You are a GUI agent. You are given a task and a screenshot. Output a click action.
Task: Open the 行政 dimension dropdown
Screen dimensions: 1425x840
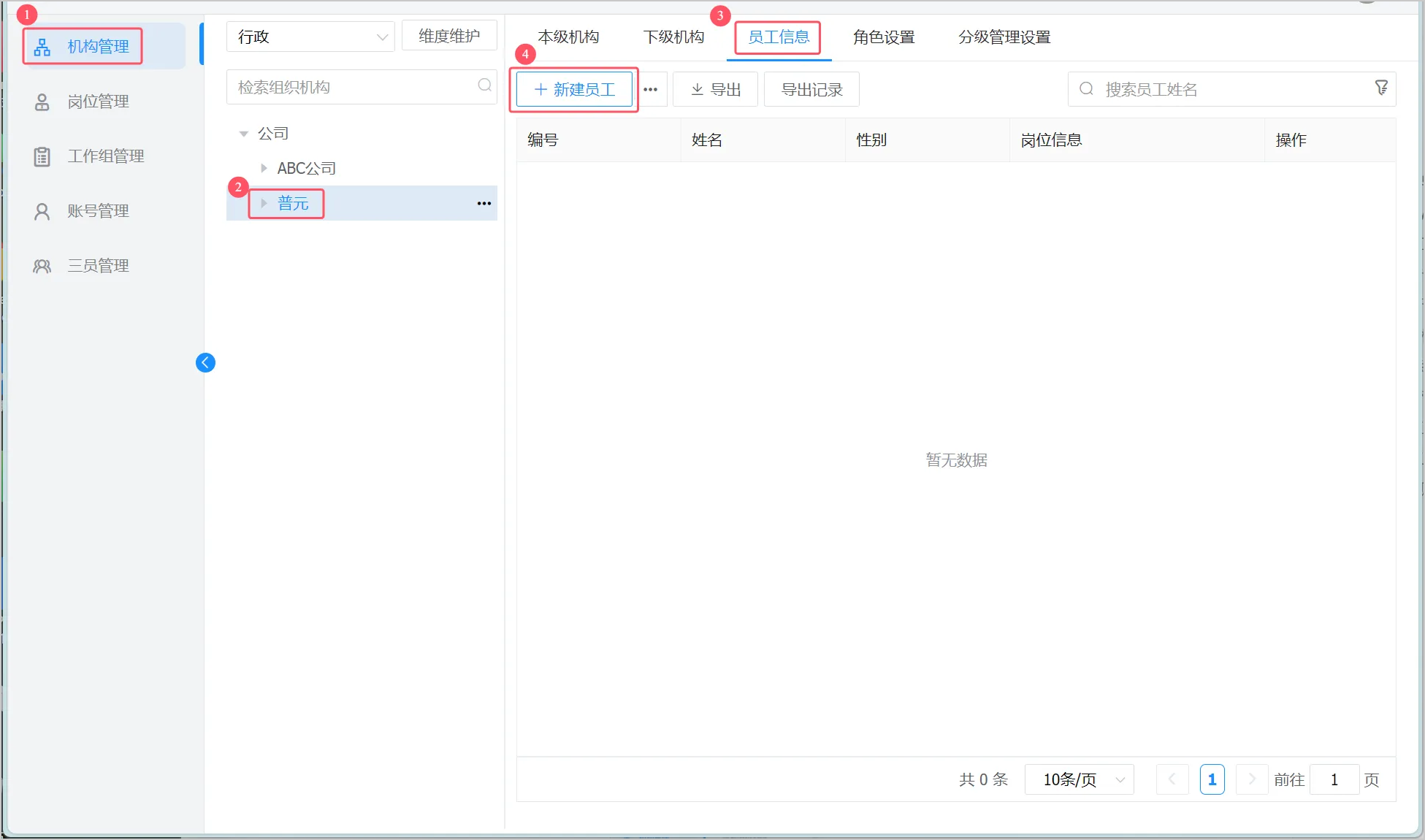click(310, 37)
